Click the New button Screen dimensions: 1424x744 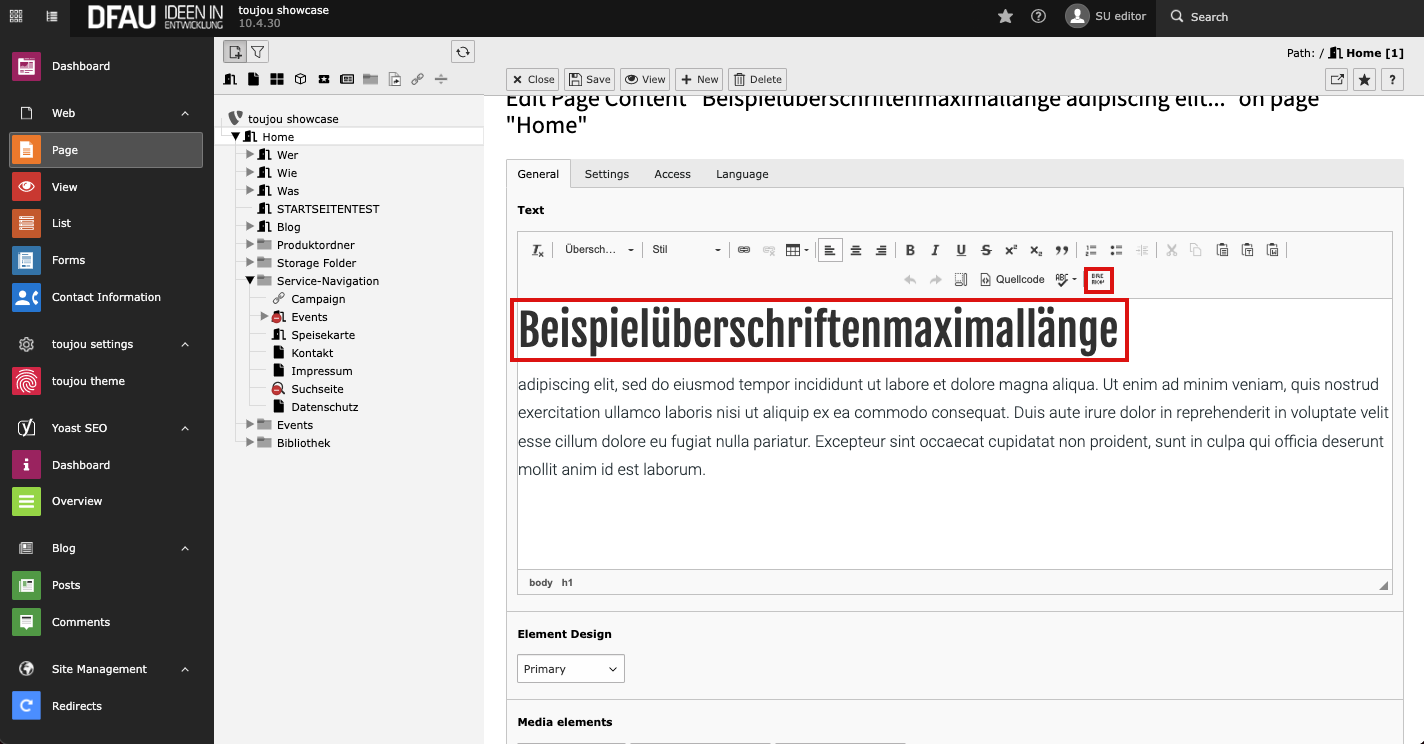pos(699,79)
